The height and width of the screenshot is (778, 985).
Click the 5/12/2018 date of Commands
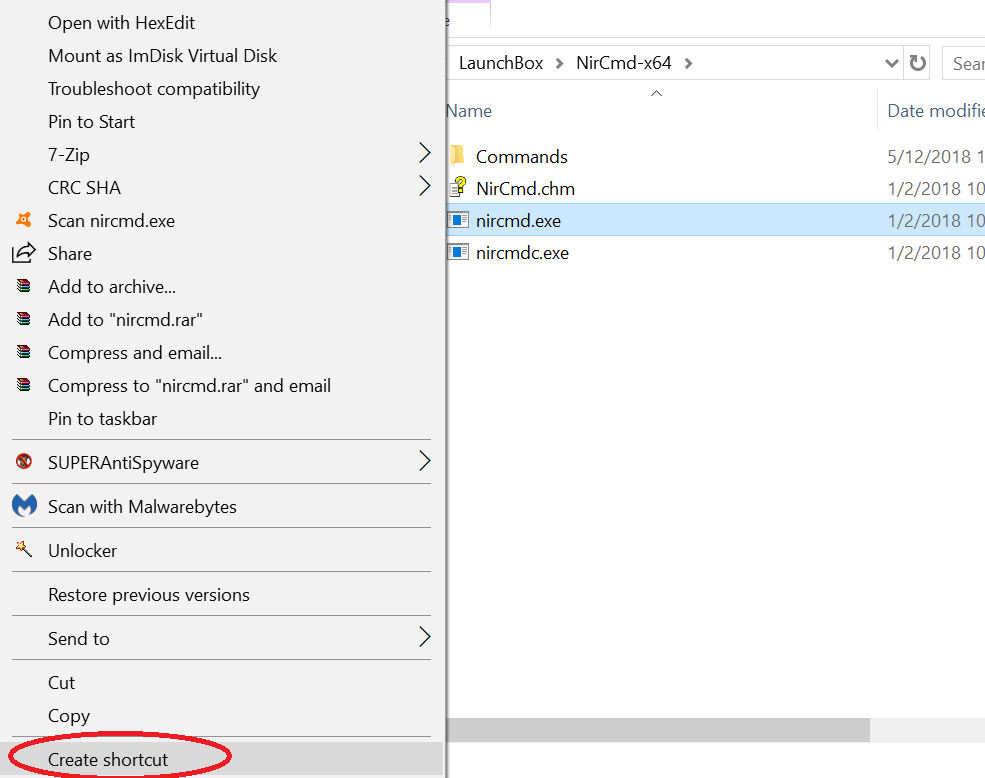click(x=935, y=156)
